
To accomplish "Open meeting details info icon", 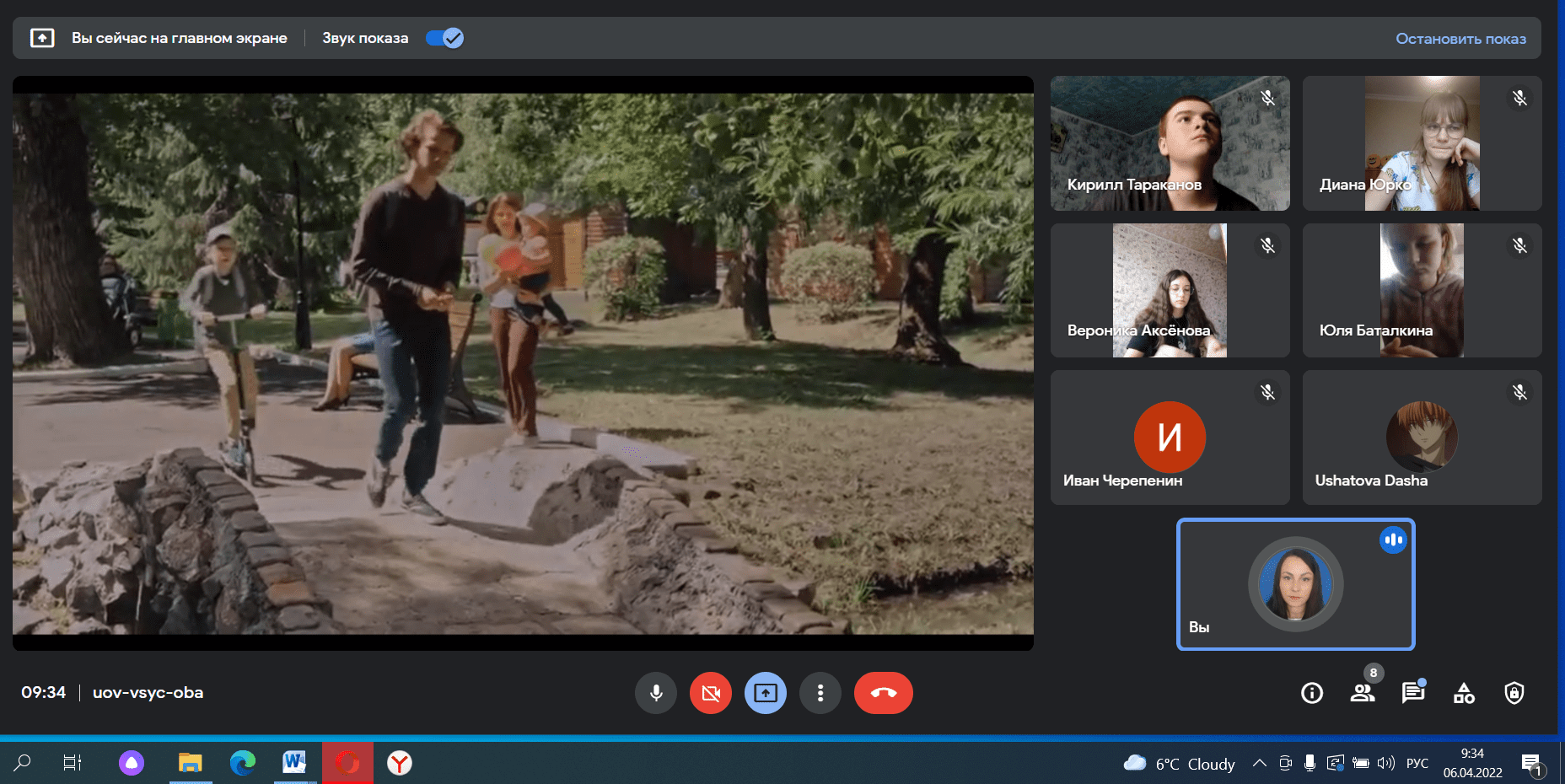I will tap(1312, 693).
